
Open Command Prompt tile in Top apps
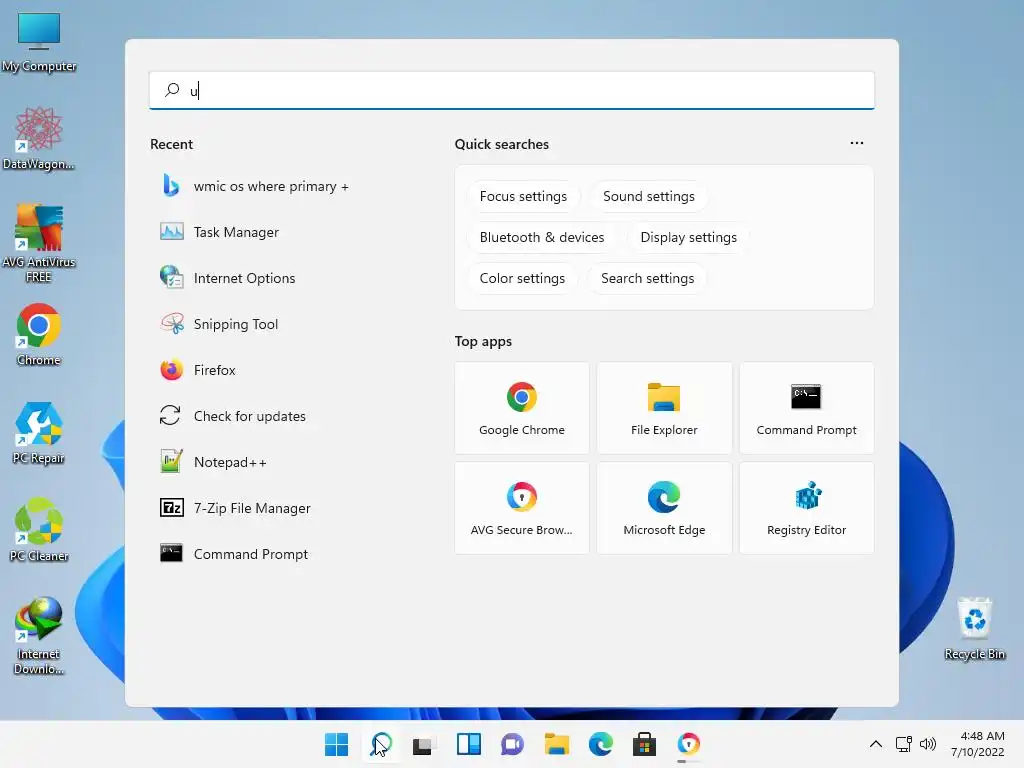pyautogui.click(x=807, y=408)
